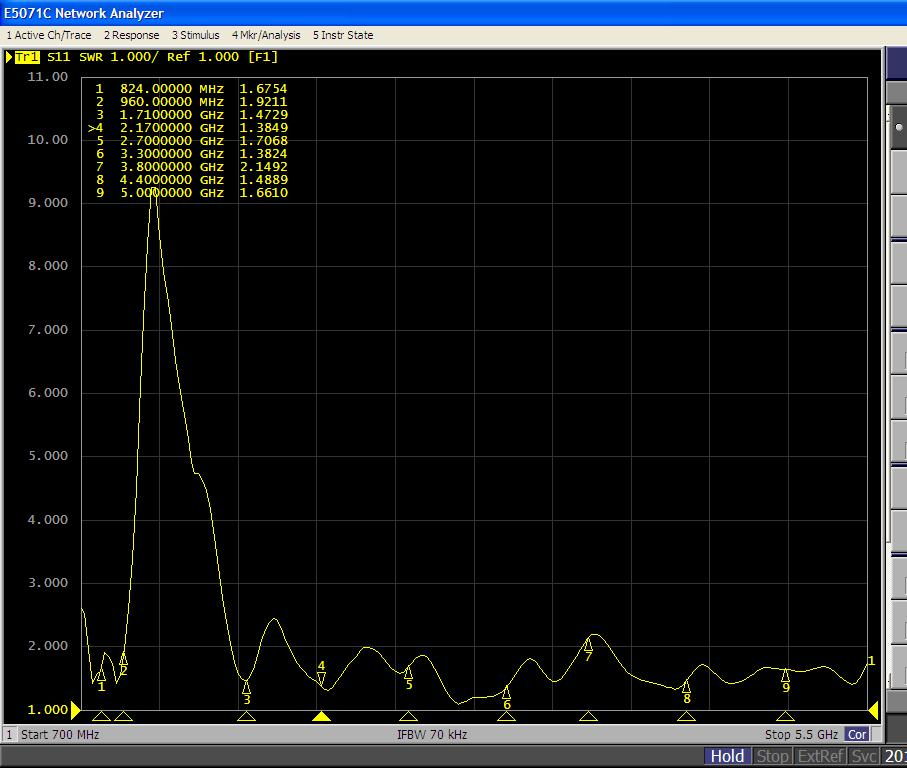Open the Stimulus menu
The height and width of the screenshot is (768, 907).
tap(196, 35)
